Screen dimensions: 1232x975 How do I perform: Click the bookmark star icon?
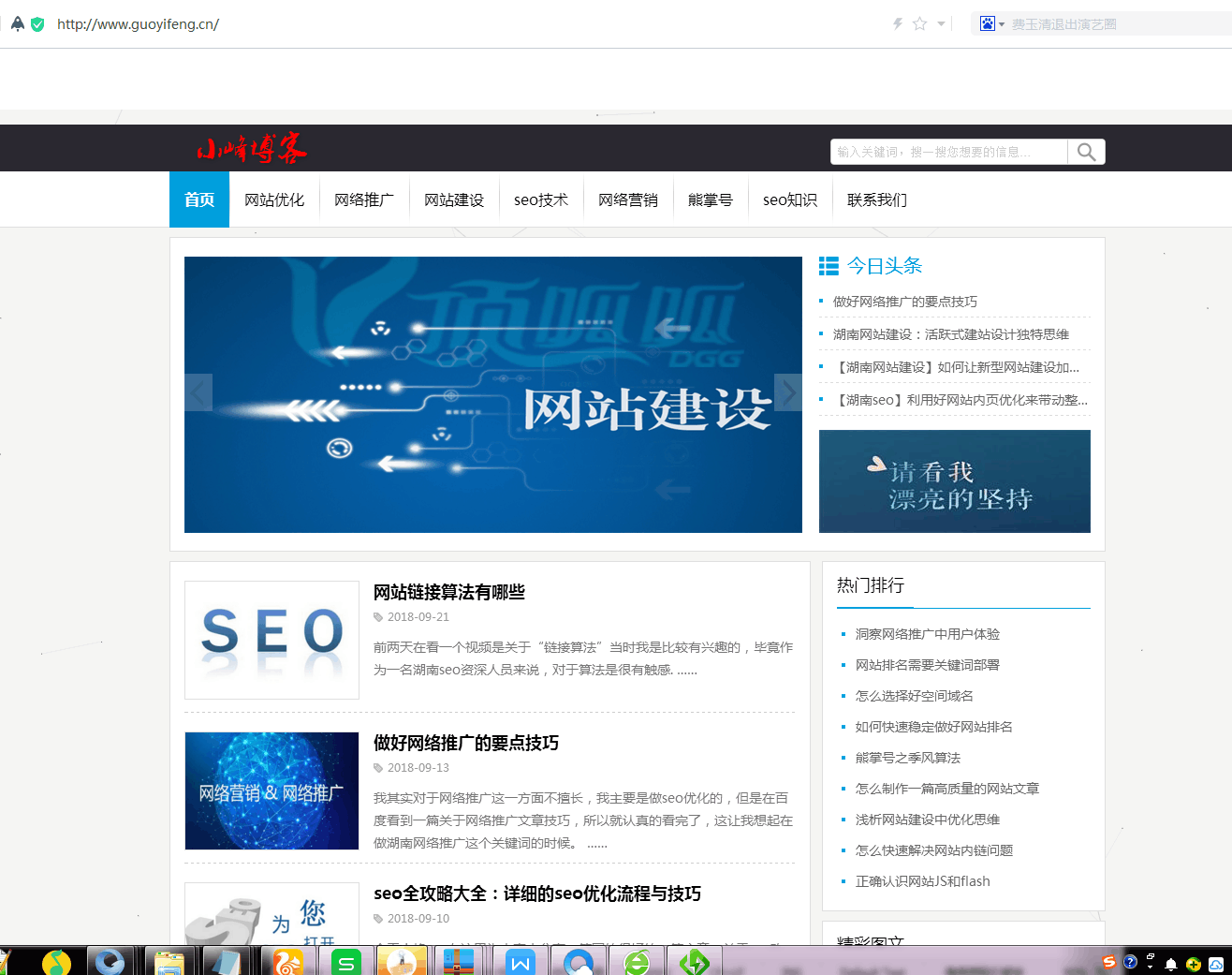(919, 23)
